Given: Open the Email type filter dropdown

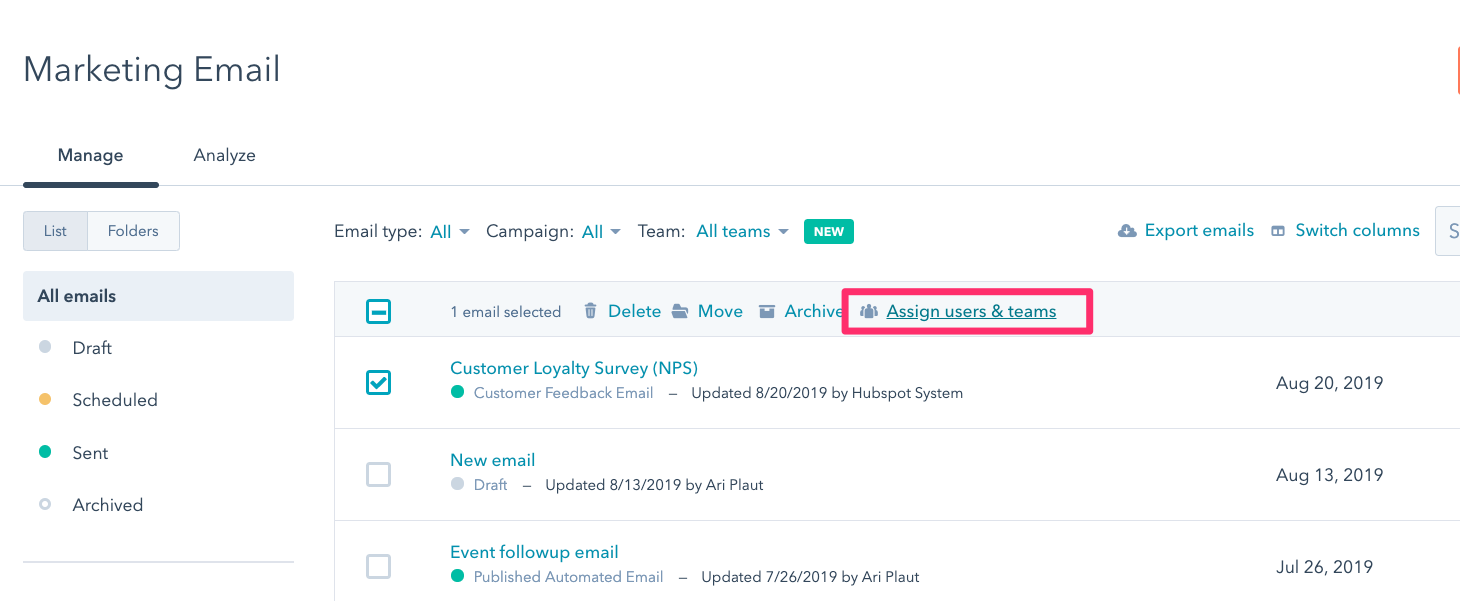Looking at the screenshot, I should tap(450, 232).
